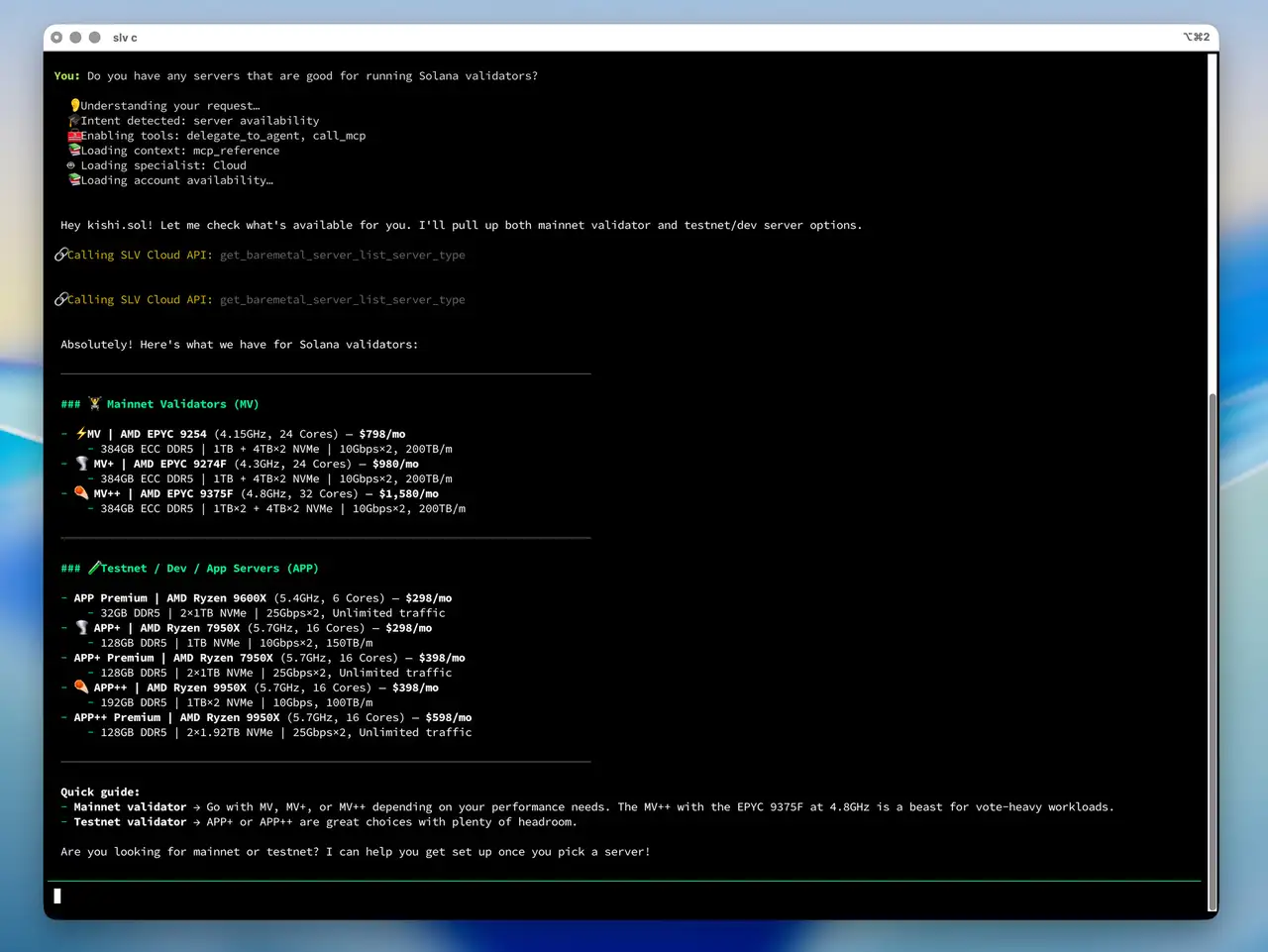Click the lightbulb icon beside Understanding your request
The image size is (1268, 952).
[x=74, y=105]
